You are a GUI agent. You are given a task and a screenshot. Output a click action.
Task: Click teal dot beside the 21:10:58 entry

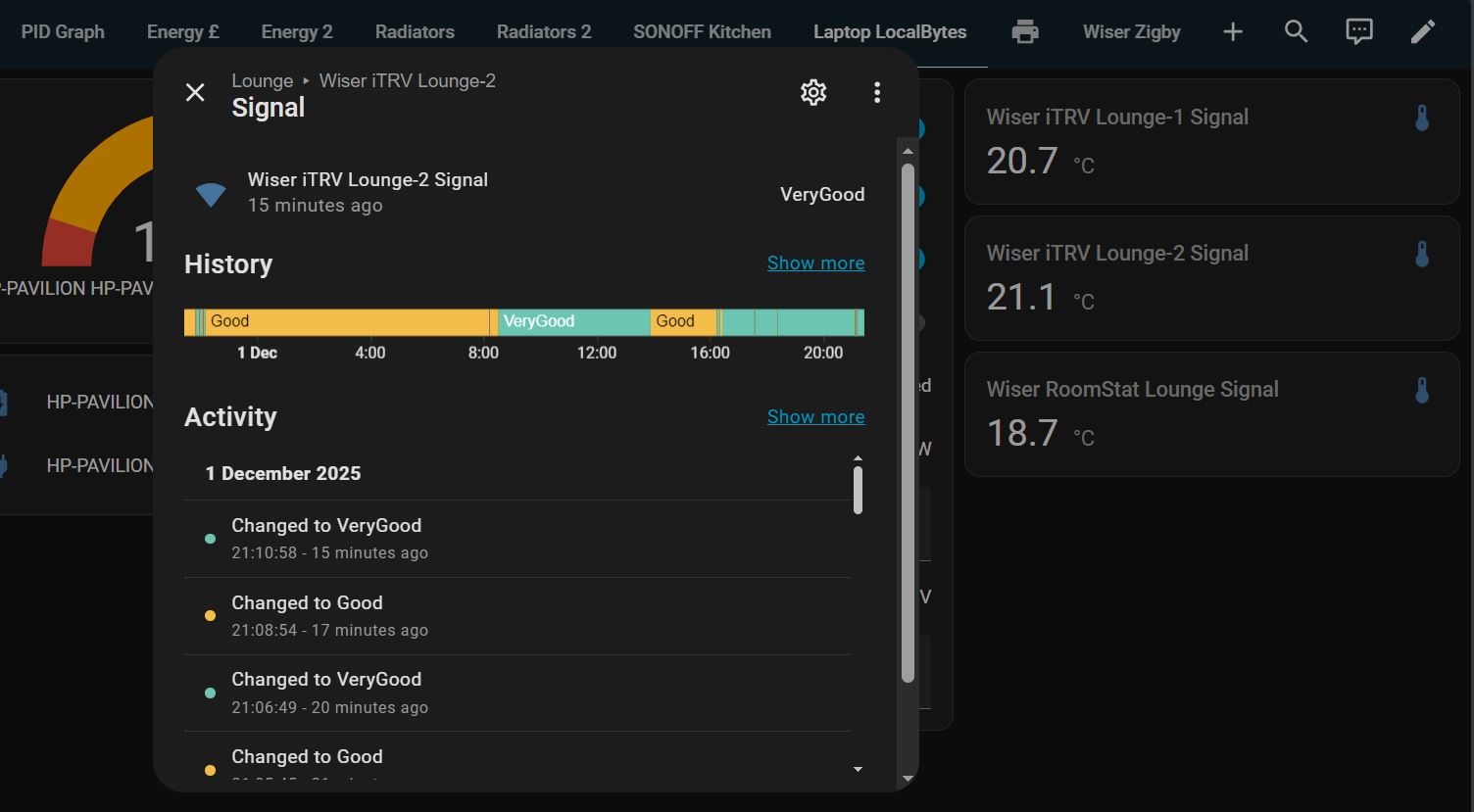coord(210,539)
